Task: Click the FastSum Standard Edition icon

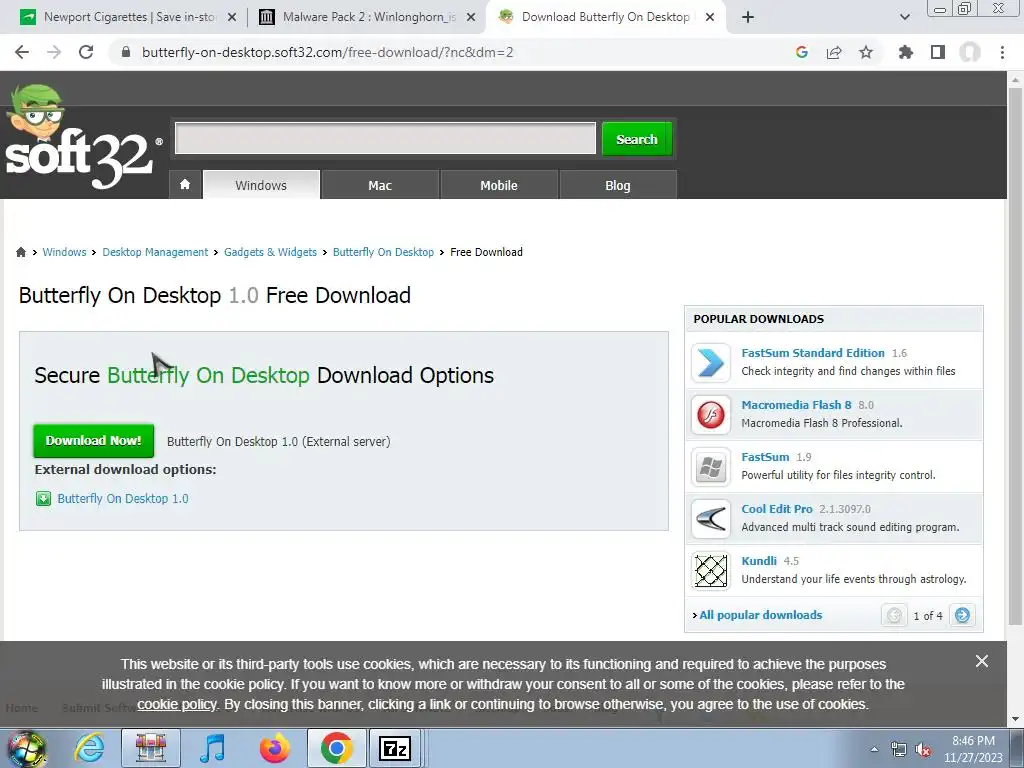Action: [711, 362]
